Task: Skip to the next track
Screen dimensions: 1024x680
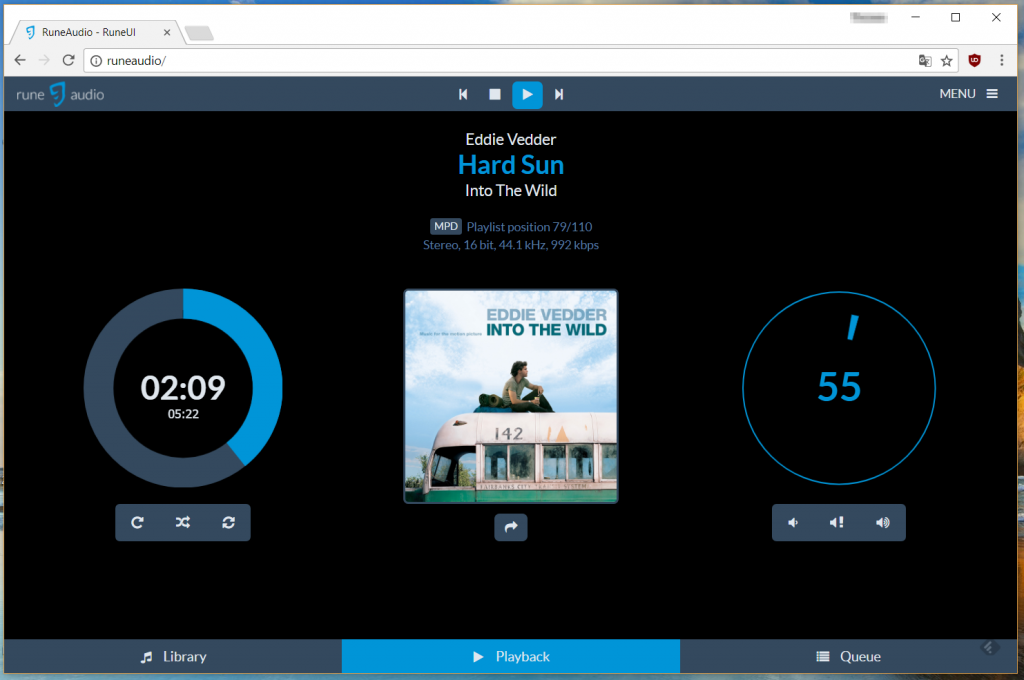Action: [x=559, y=94]
